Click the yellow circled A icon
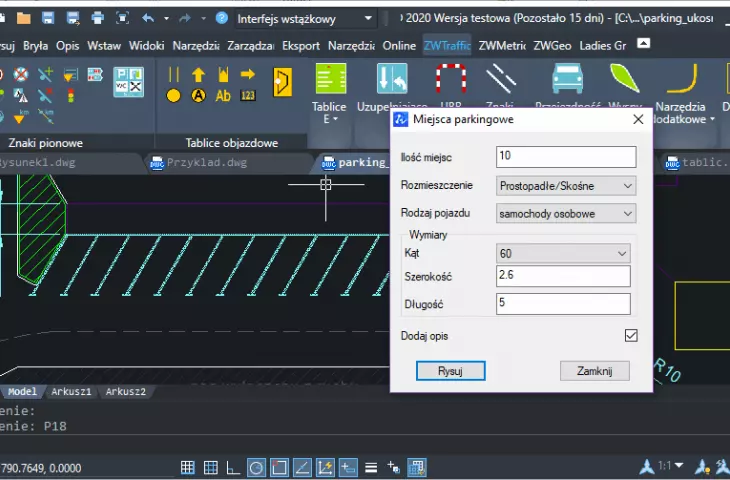Screen dimensions: 730x480 198,96
